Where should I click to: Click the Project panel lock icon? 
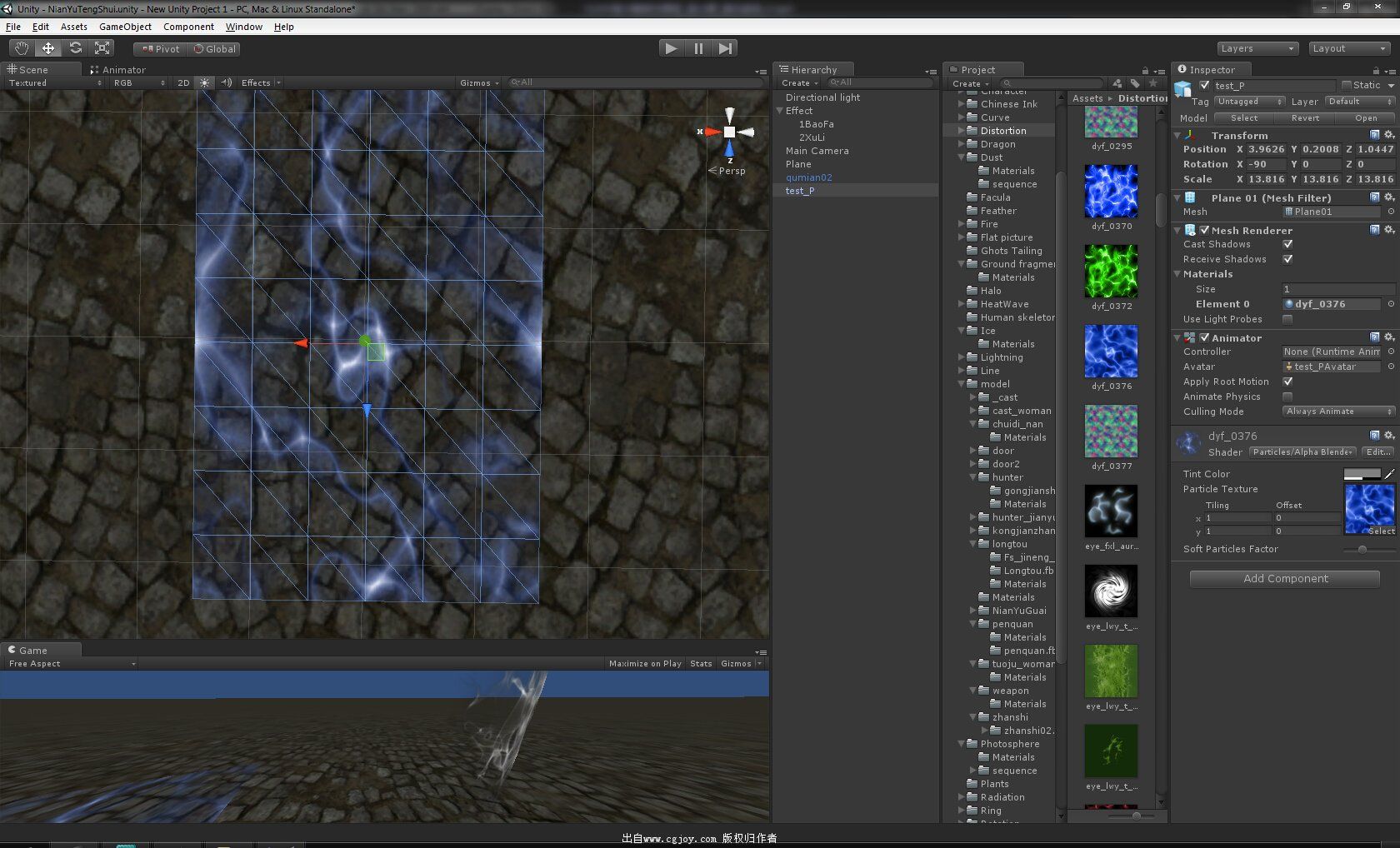(1145, 71)
